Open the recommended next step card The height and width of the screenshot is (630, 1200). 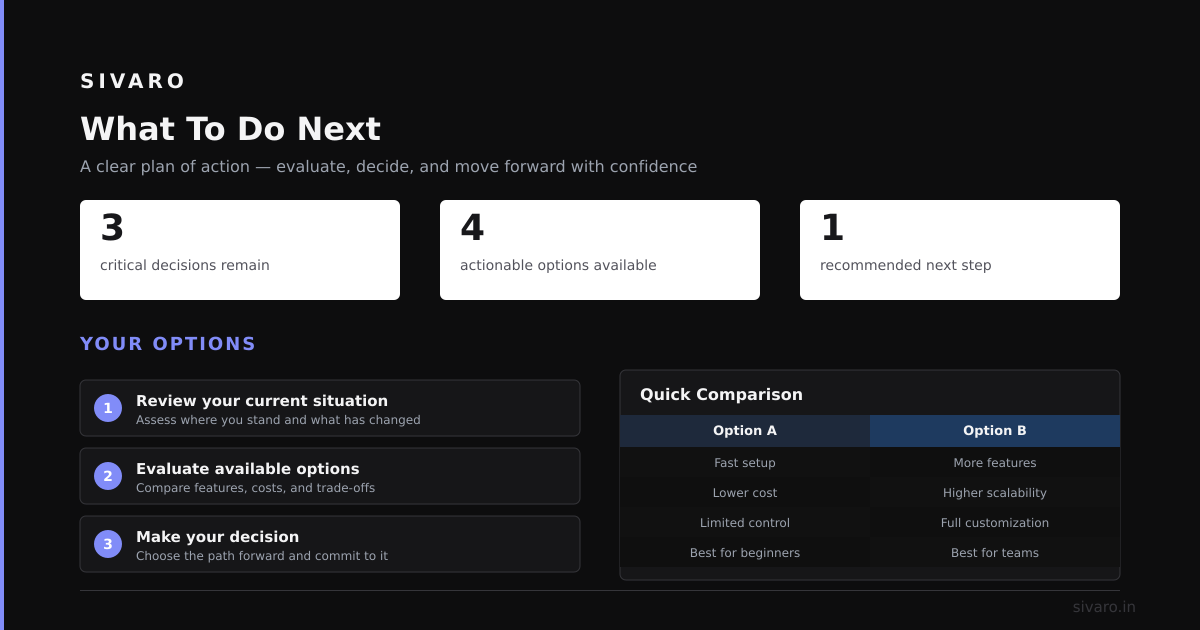pos(960,250)
